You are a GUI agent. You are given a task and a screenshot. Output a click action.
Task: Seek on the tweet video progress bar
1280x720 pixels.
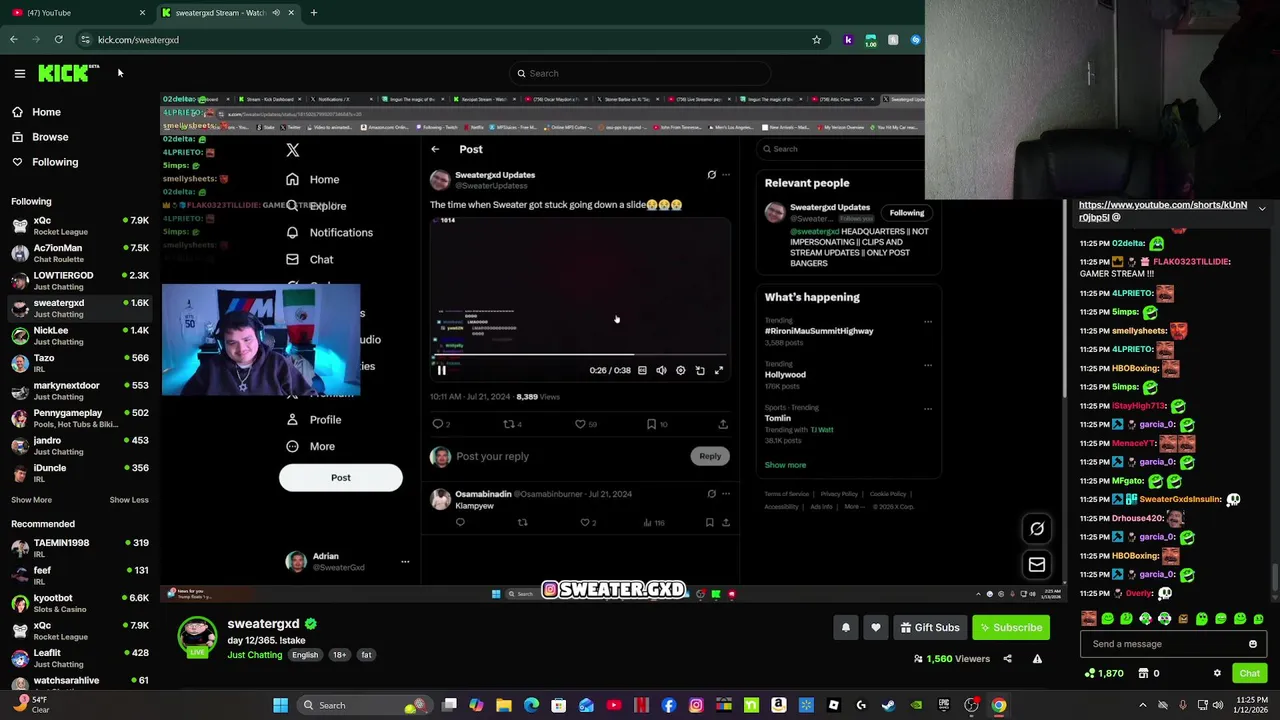tap(580, 355)
